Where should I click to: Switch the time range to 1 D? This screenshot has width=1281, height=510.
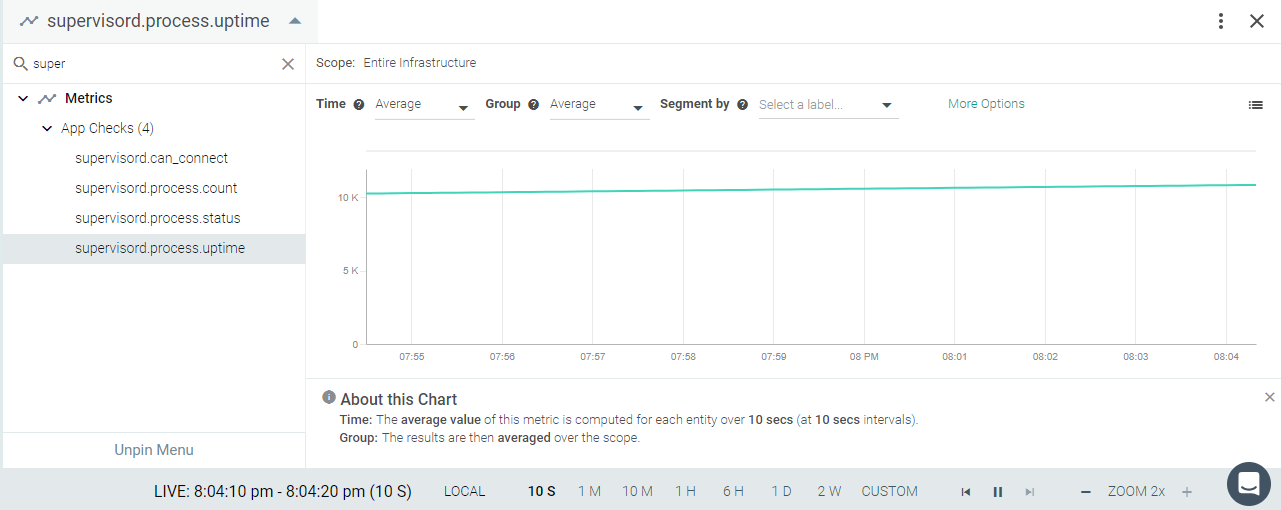[782, 491]
